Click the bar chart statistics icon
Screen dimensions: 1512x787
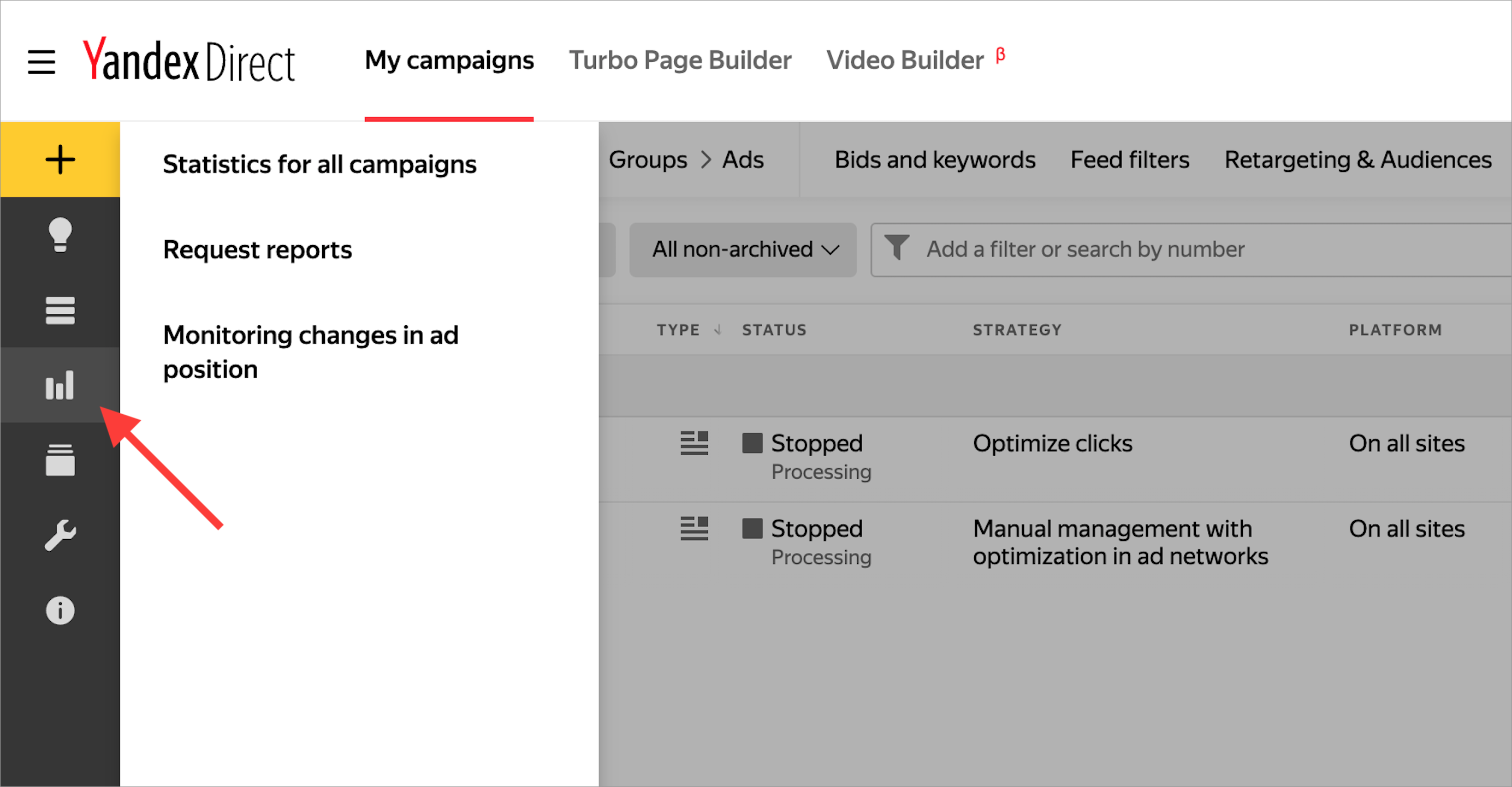pyautogui.click(x=60, y=385)
